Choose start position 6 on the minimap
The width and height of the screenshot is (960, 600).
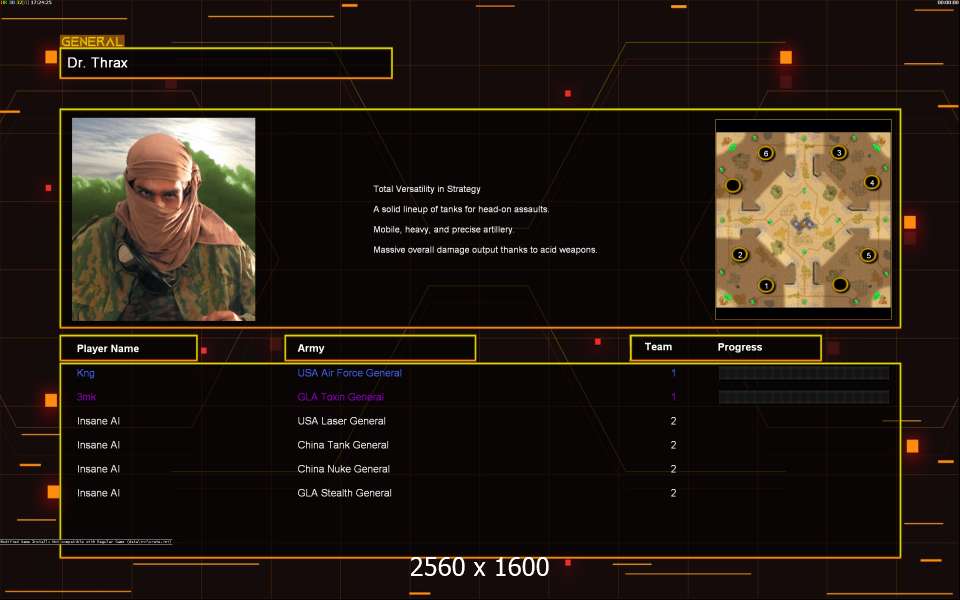pos(766,153)
